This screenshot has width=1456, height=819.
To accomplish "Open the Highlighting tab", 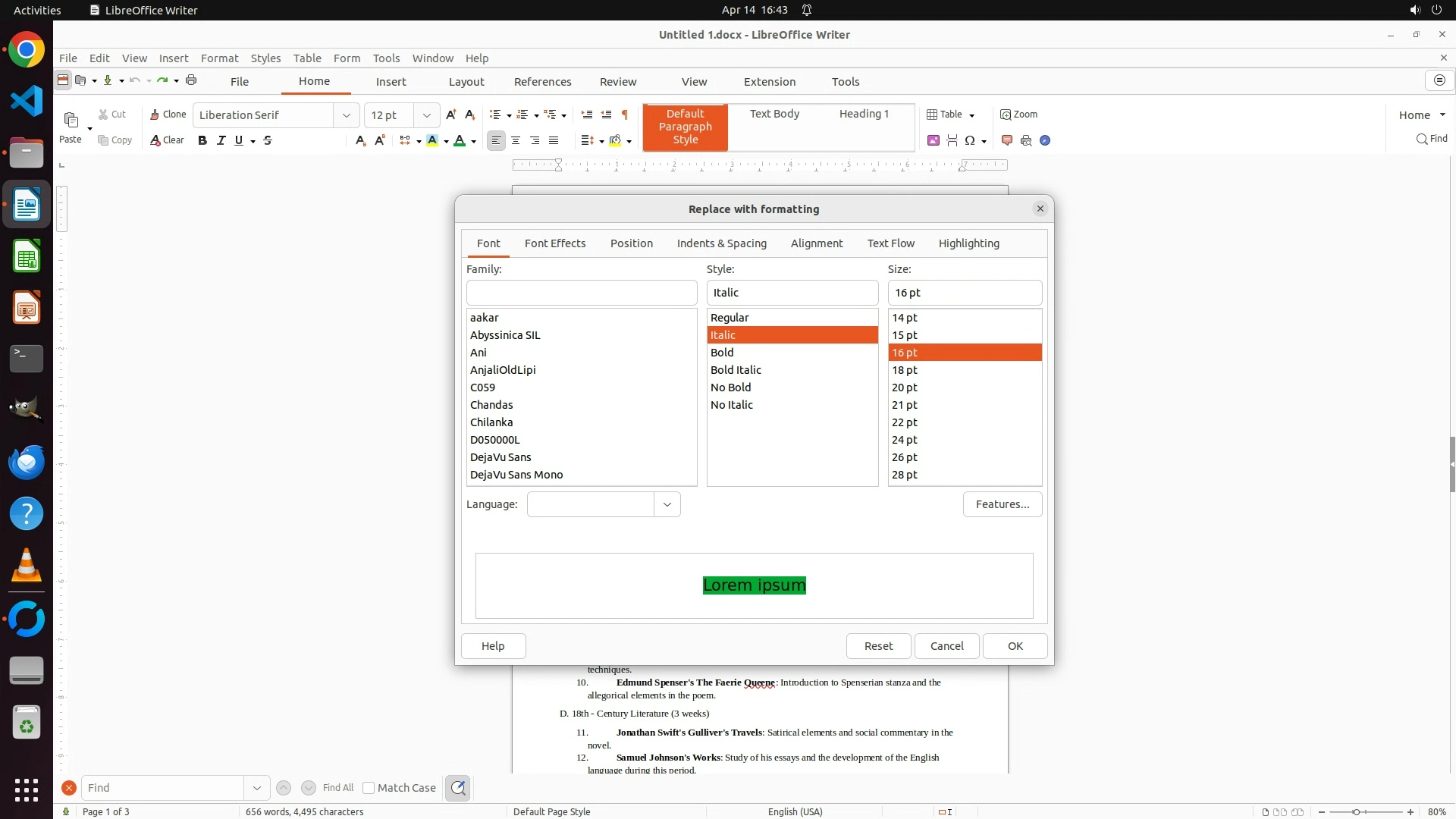I will (968, 243).
